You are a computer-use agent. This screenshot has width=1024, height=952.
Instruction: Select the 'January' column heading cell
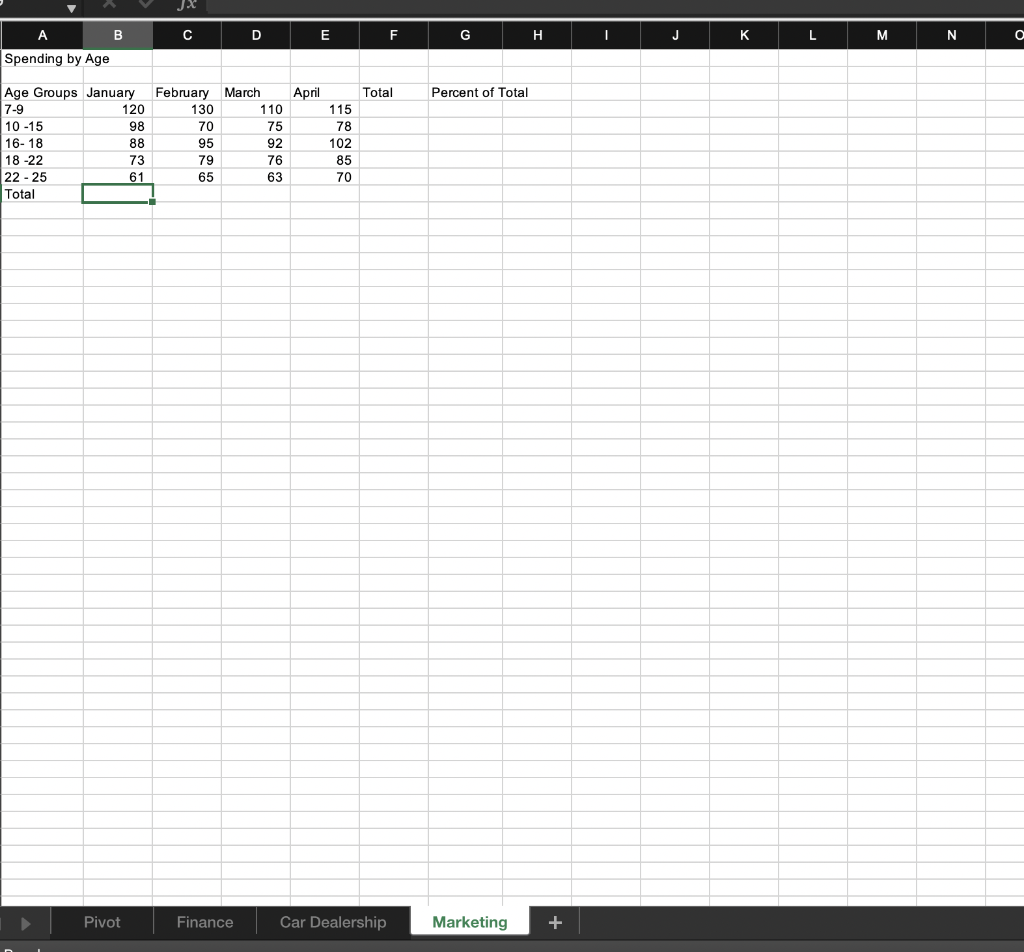pyautogui.click(x=118, y=93)
